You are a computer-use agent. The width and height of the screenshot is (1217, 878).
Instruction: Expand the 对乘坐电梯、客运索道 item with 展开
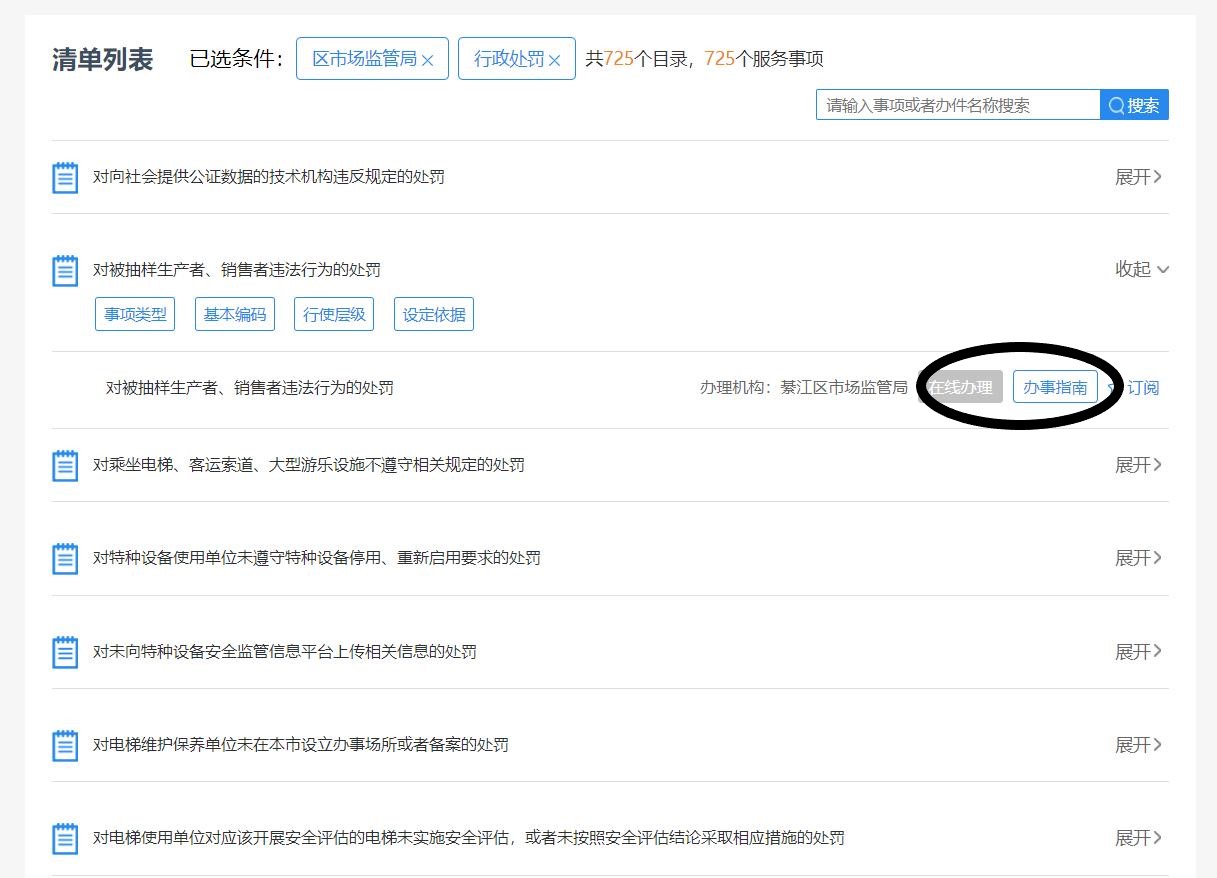click(1138, 465)
